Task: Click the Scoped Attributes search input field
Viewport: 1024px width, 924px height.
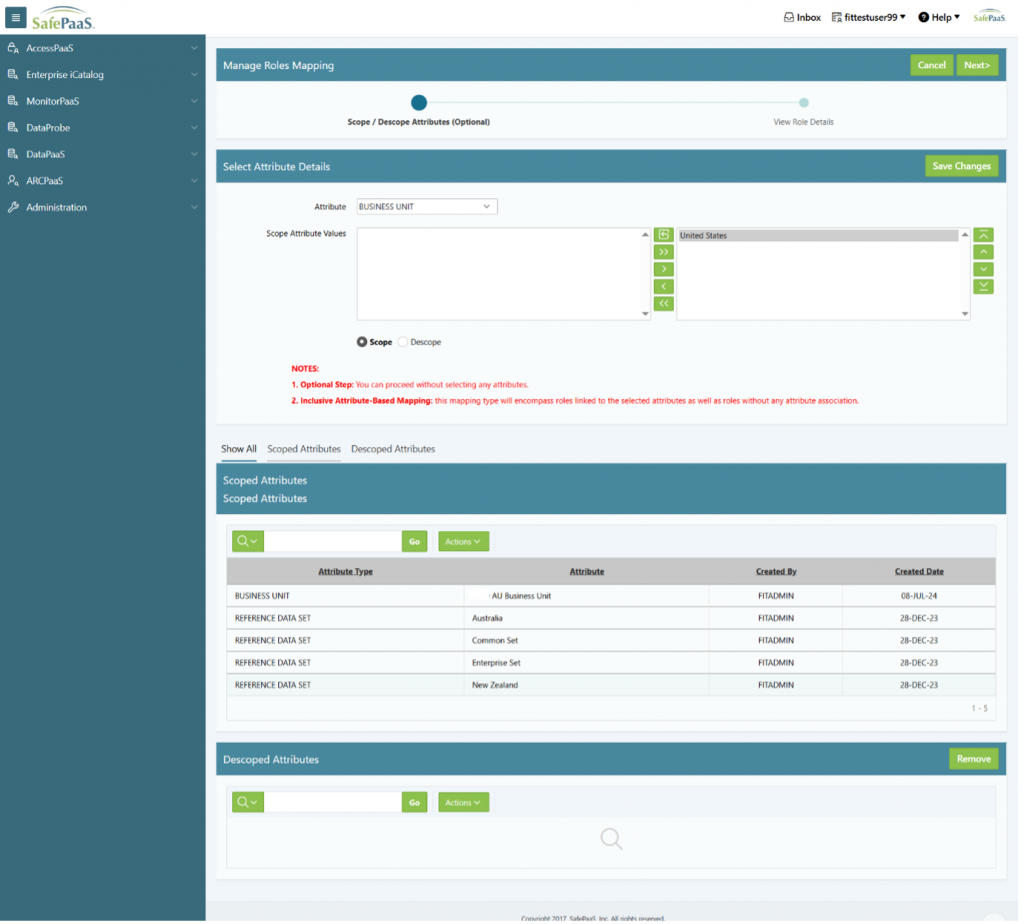Action: (x=333, y=541)
